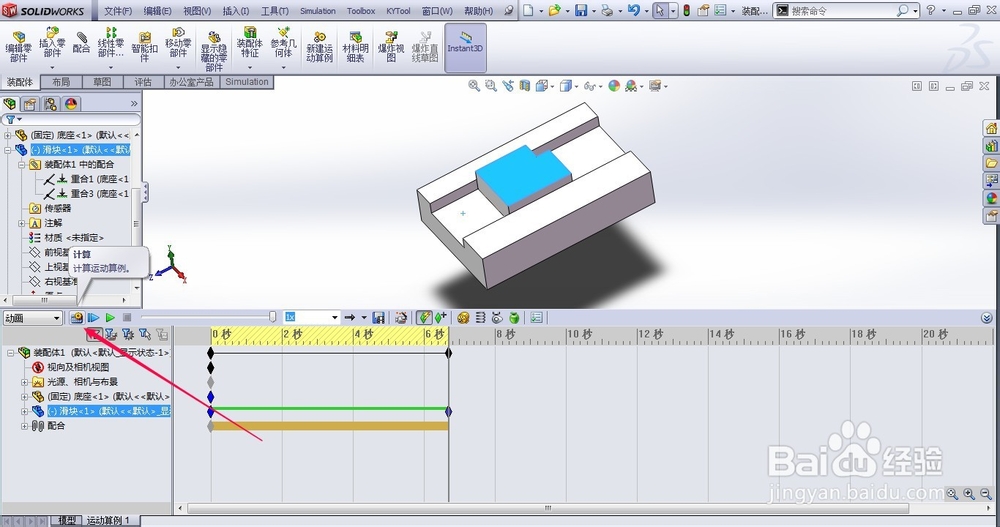
Task: Collapse 装配体1 中的配合 folder node
Action: click(21, 165)
